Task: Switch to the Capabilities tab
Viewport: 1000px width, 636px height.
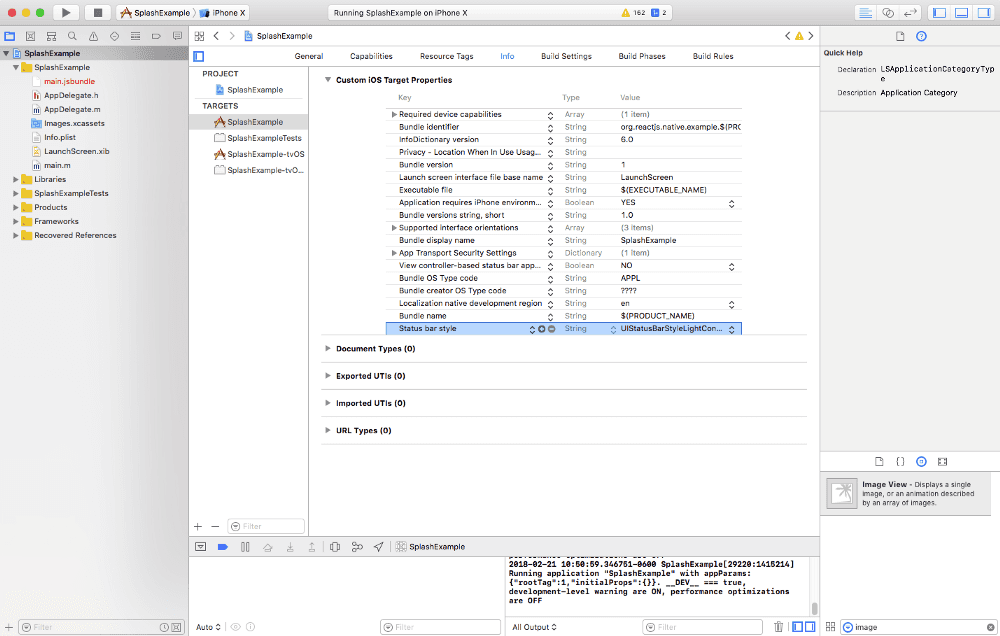Action: [x=371, y=56]
